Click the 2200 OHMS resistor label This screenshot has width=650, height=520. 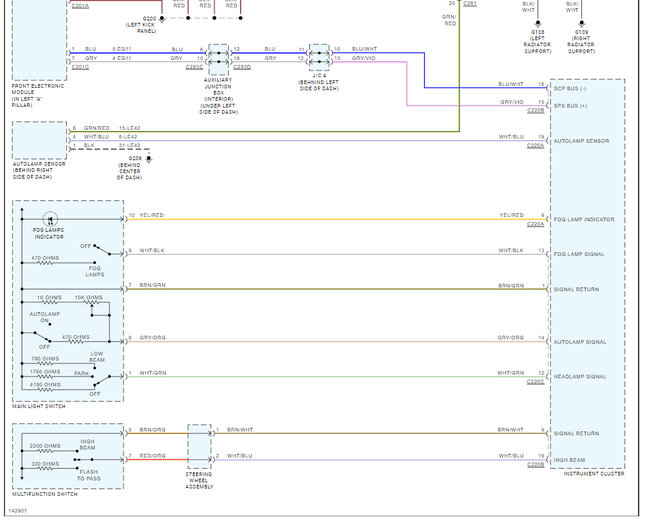tap(45, 446)
